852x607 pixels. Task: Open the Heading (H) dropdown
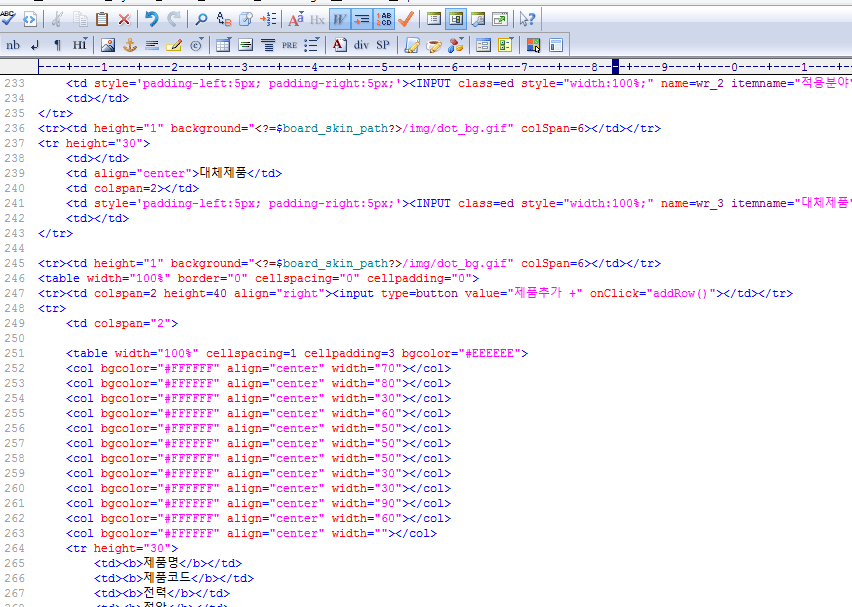(80, 45)
